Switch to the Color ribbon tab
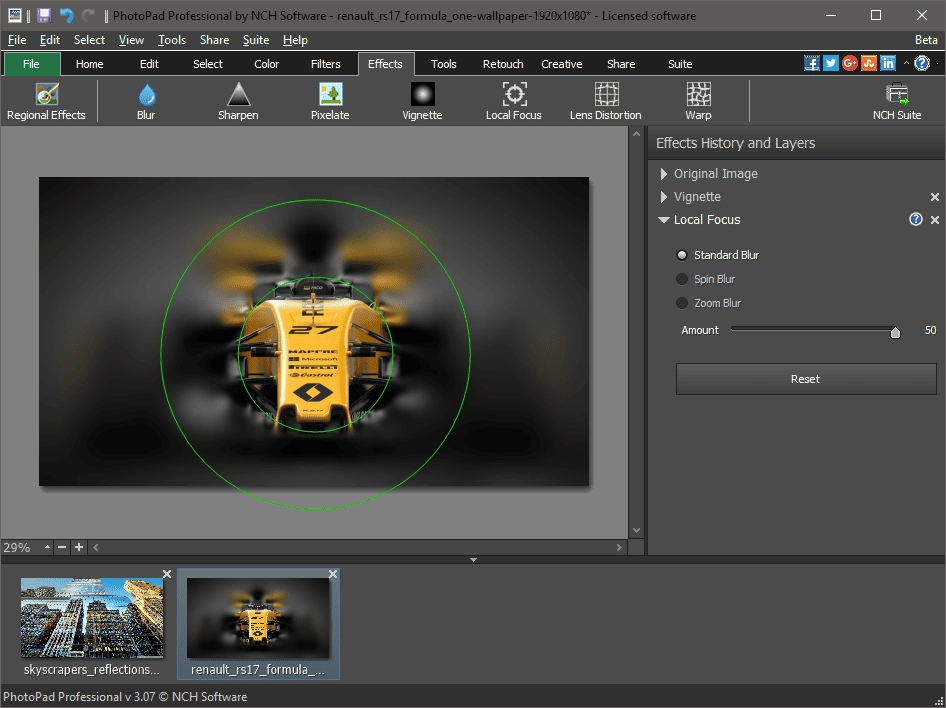Screen dimensions: 946x708 coord(267,64)
